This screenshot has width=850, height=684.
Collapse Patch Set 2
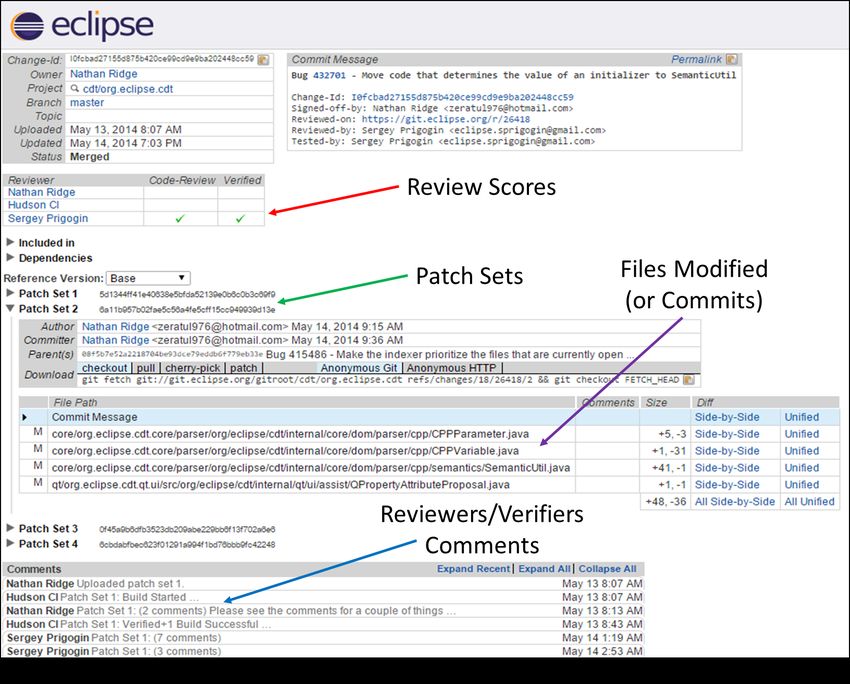point(10,308)
